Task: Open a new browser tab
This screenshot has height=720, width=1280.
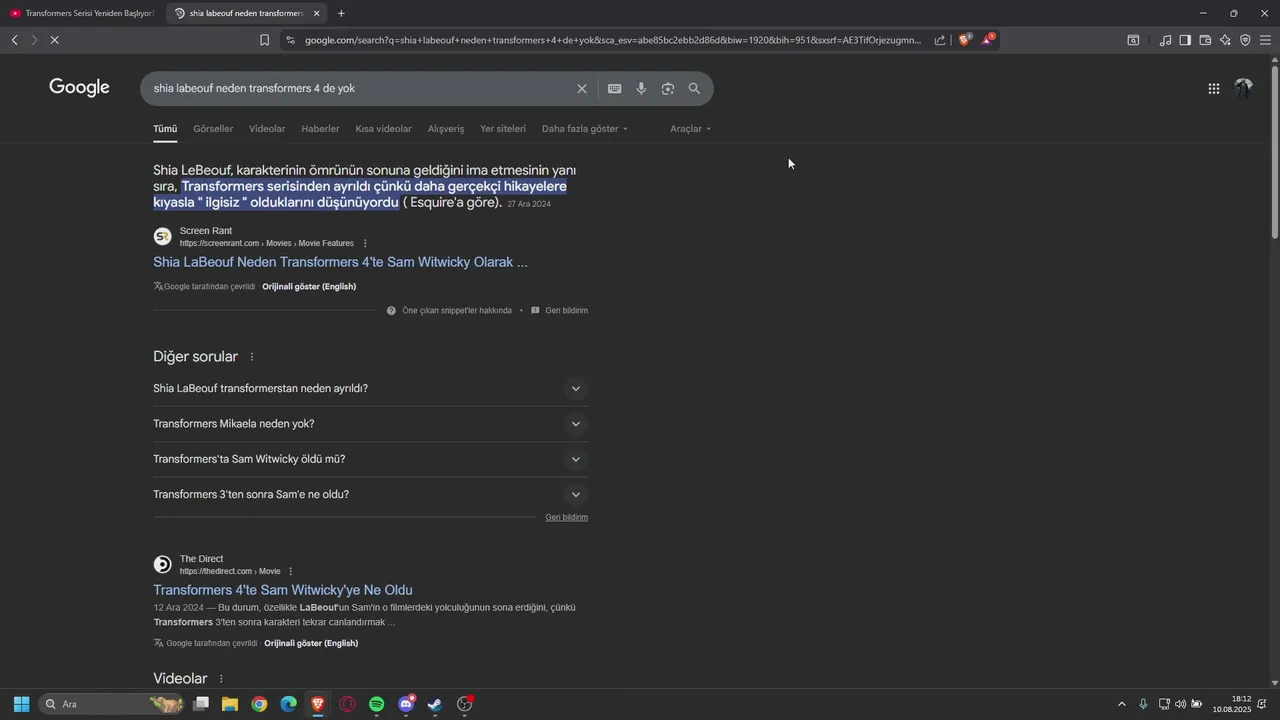Action: point(341,13)
